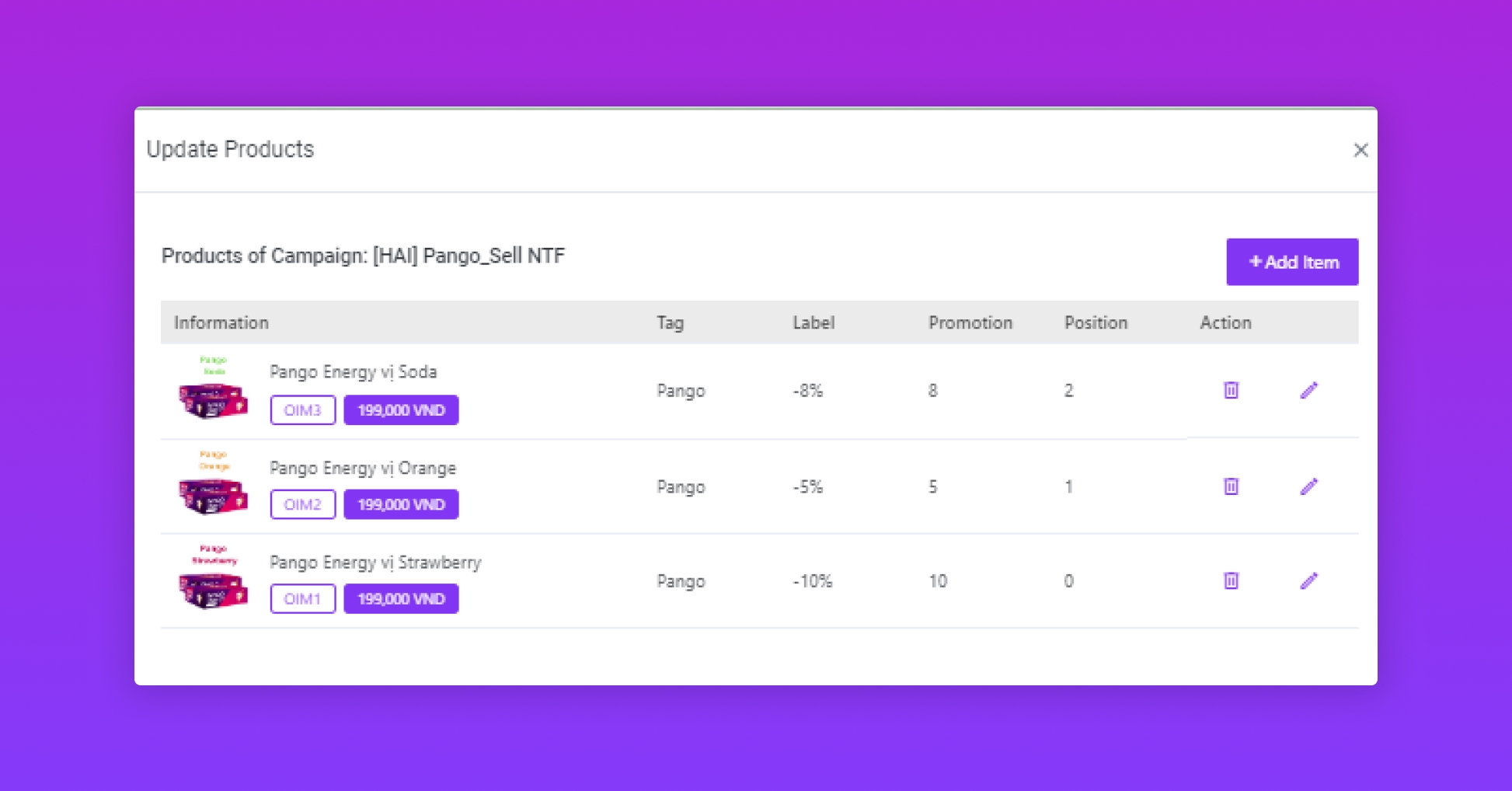Image resolution: width=1512 pixels, height=791 pixels.
Task: Click the Soda product thumbnail image
Action: (213, 389)
